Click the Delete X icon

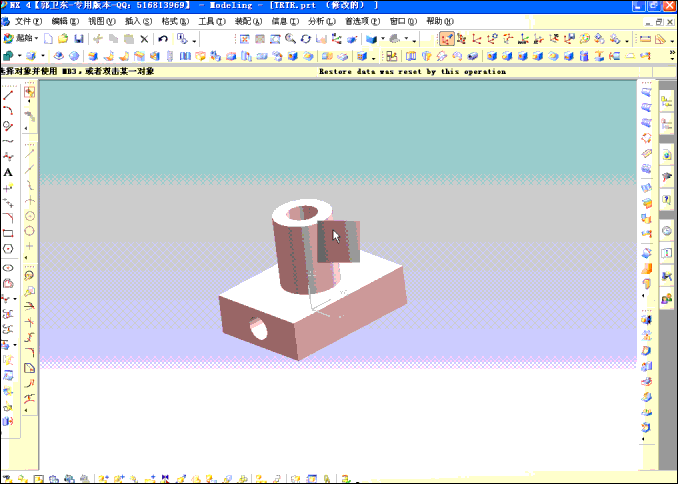coord(144,39)
